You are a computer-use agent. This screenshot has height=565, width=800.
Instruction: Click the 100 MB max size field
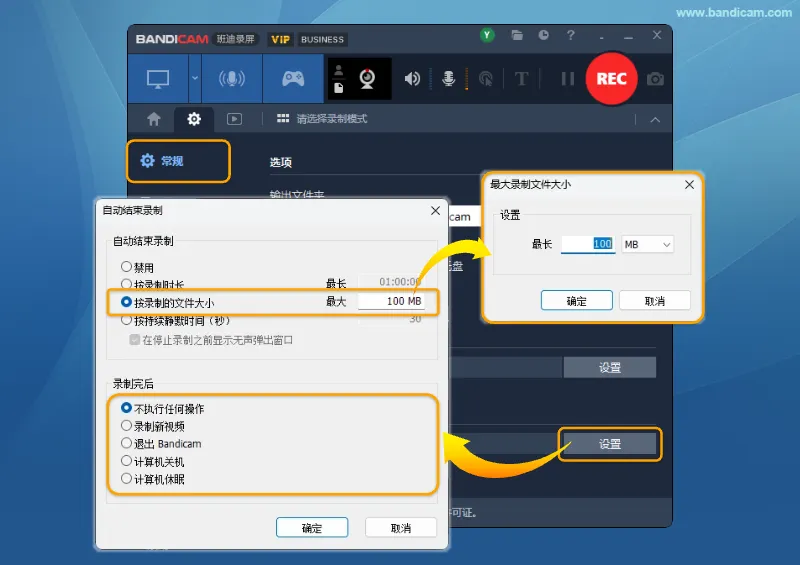(x=391, y=301)
